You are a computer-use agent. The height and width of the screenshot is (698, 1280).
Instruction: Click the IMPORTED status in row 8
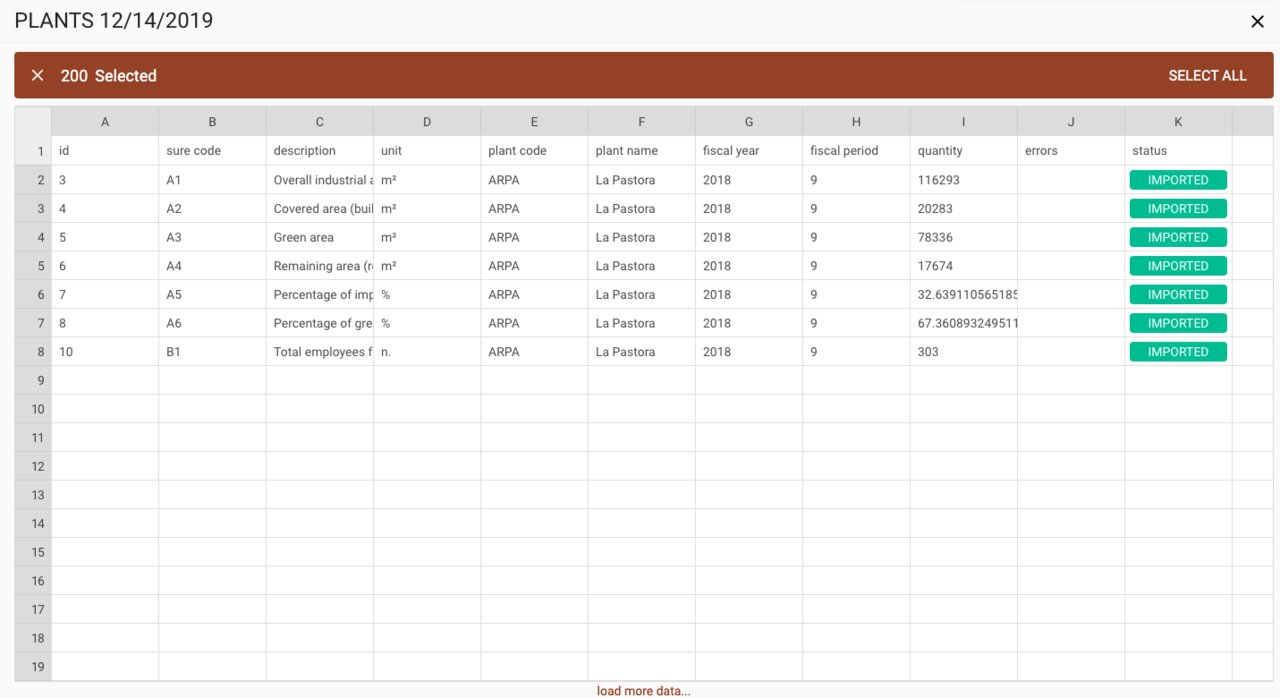click(x=1178, y=352)
